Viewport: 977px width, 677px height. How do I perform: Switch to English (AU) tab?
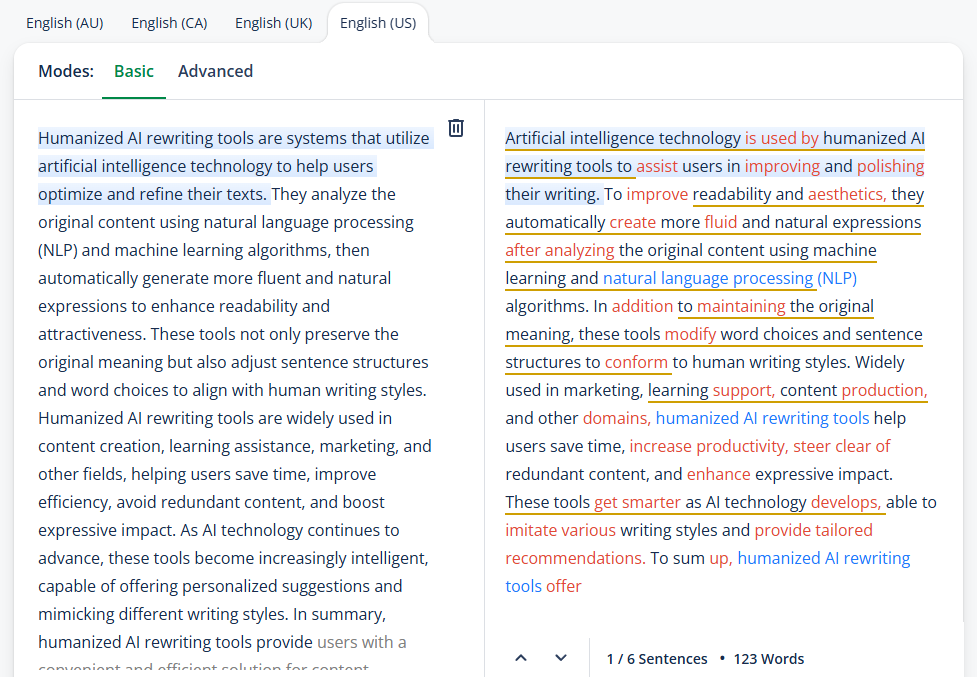[x=65, y=23]
